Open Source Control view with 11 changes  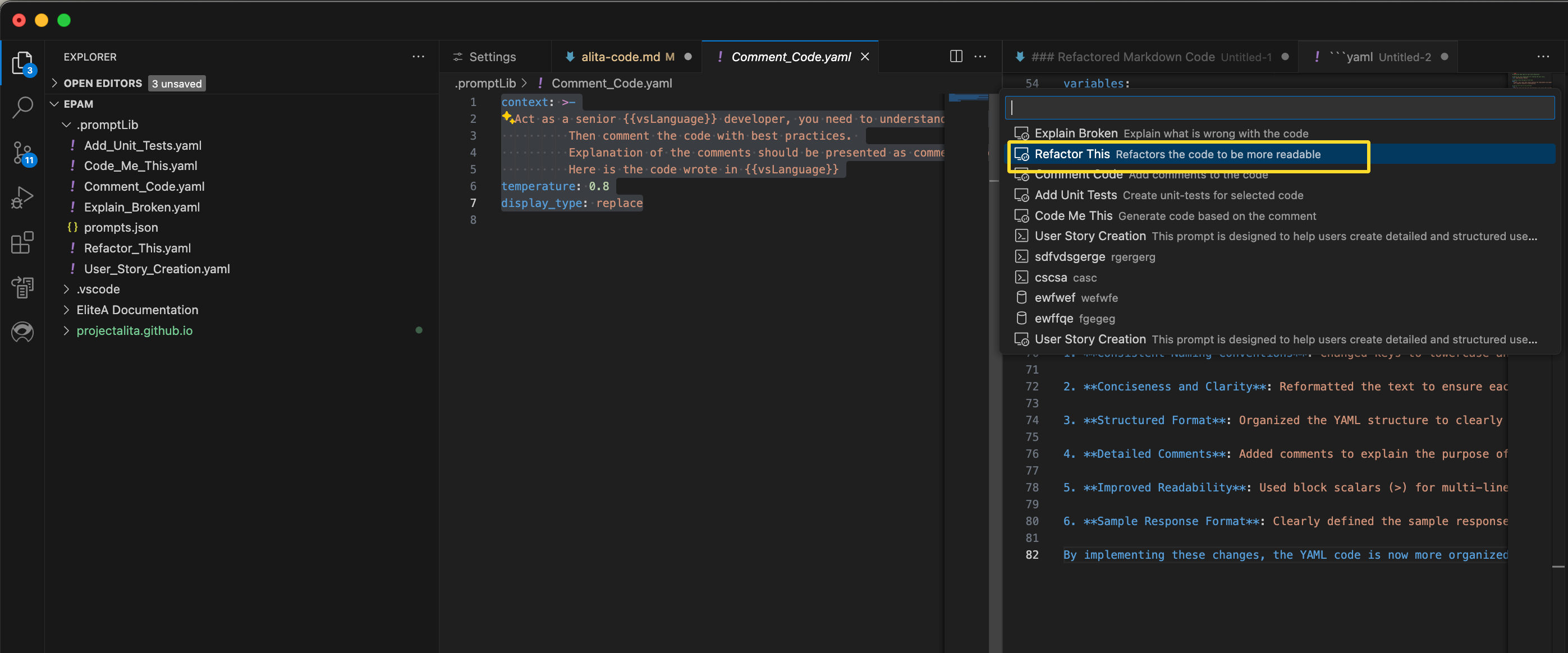point(22,153)
